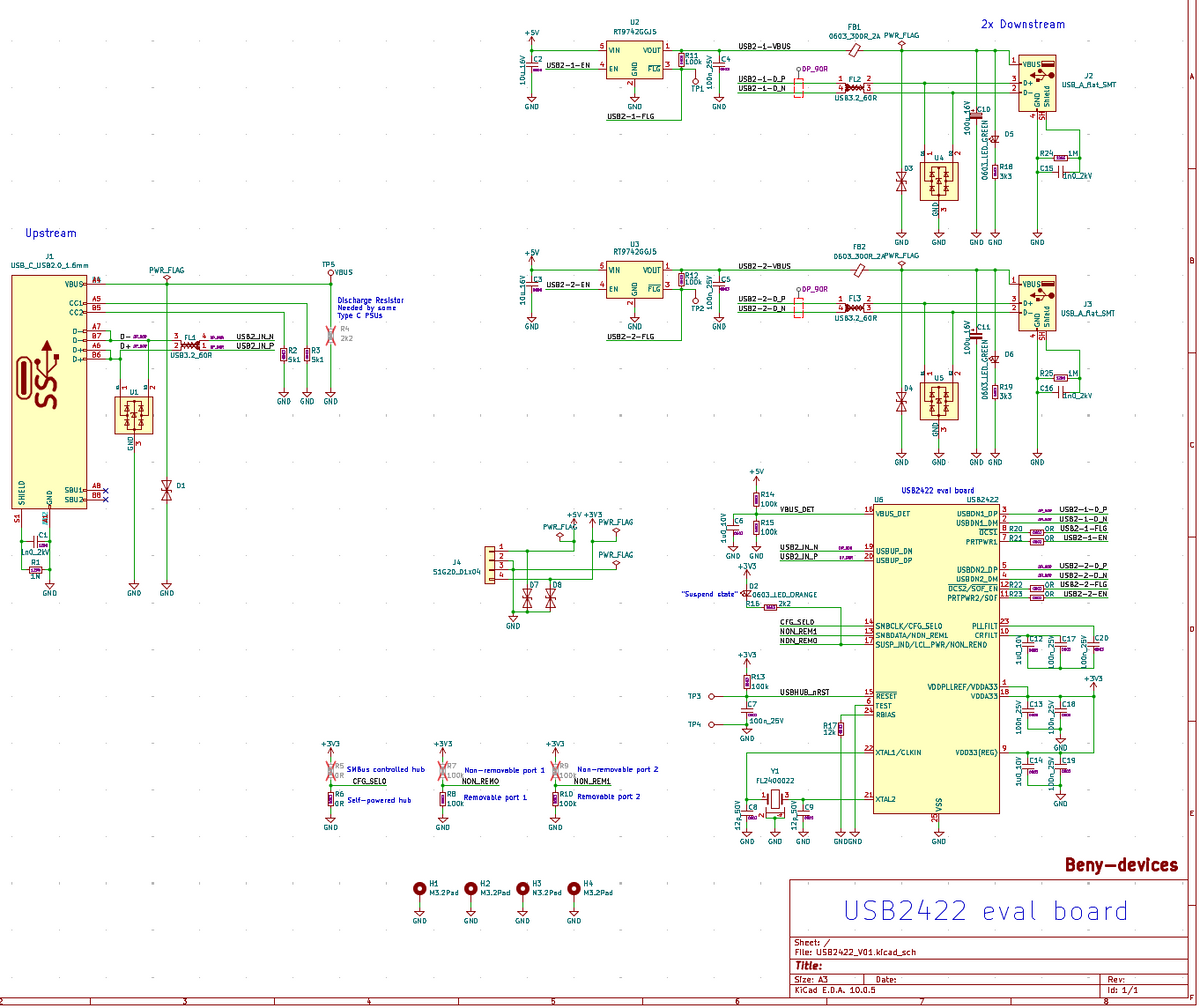Select common mode choke FL3
Screen dimensions: 1200x1008
[854, 307]
